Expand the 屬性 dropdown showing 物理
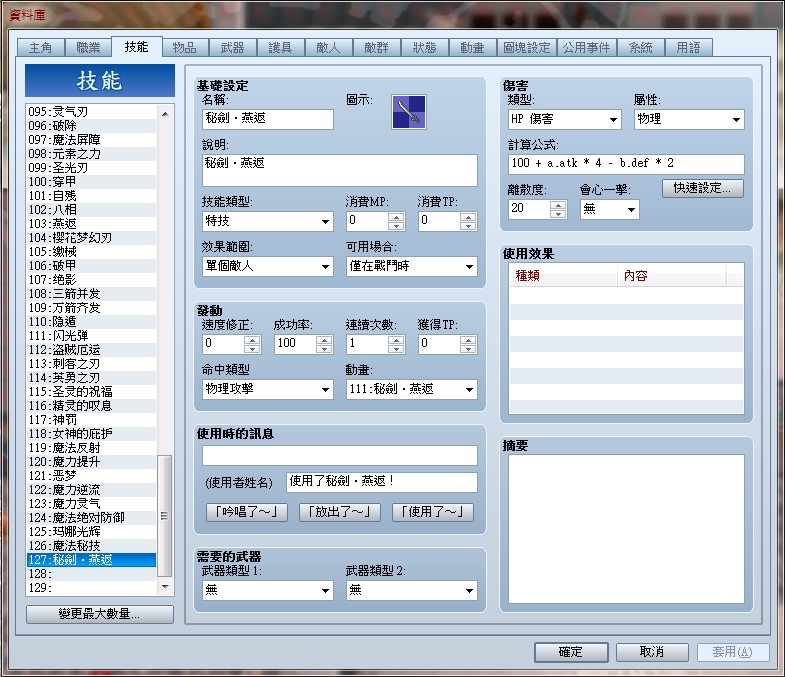 click(689, 120)
